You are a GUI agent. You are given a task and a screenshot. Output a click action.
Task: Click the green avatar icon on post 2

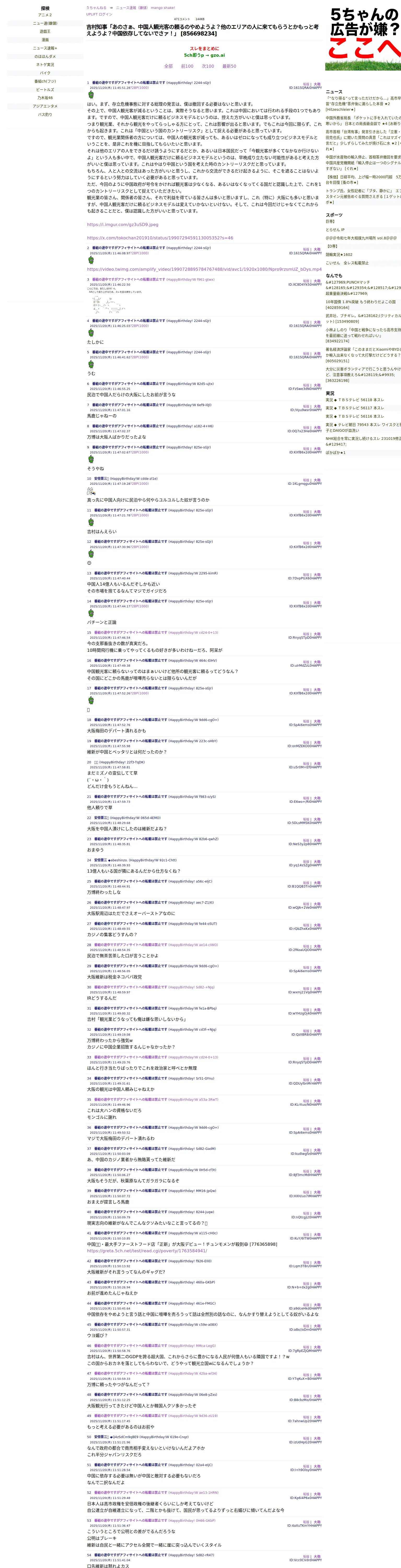[91, 260]
